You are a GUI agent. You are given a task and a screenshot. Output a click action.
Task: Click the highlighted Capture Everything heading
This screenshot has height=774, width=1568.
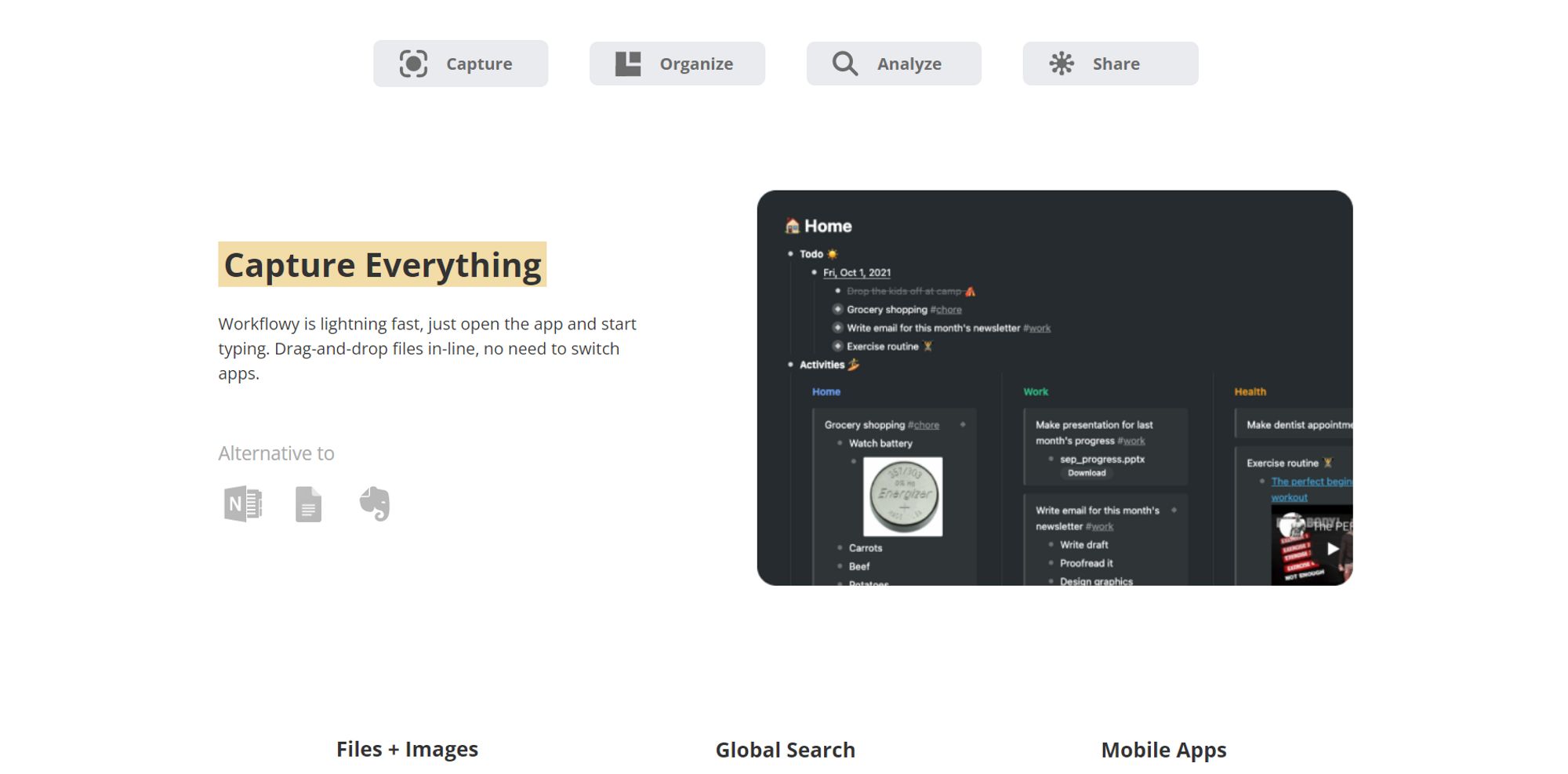click(382, 265)
